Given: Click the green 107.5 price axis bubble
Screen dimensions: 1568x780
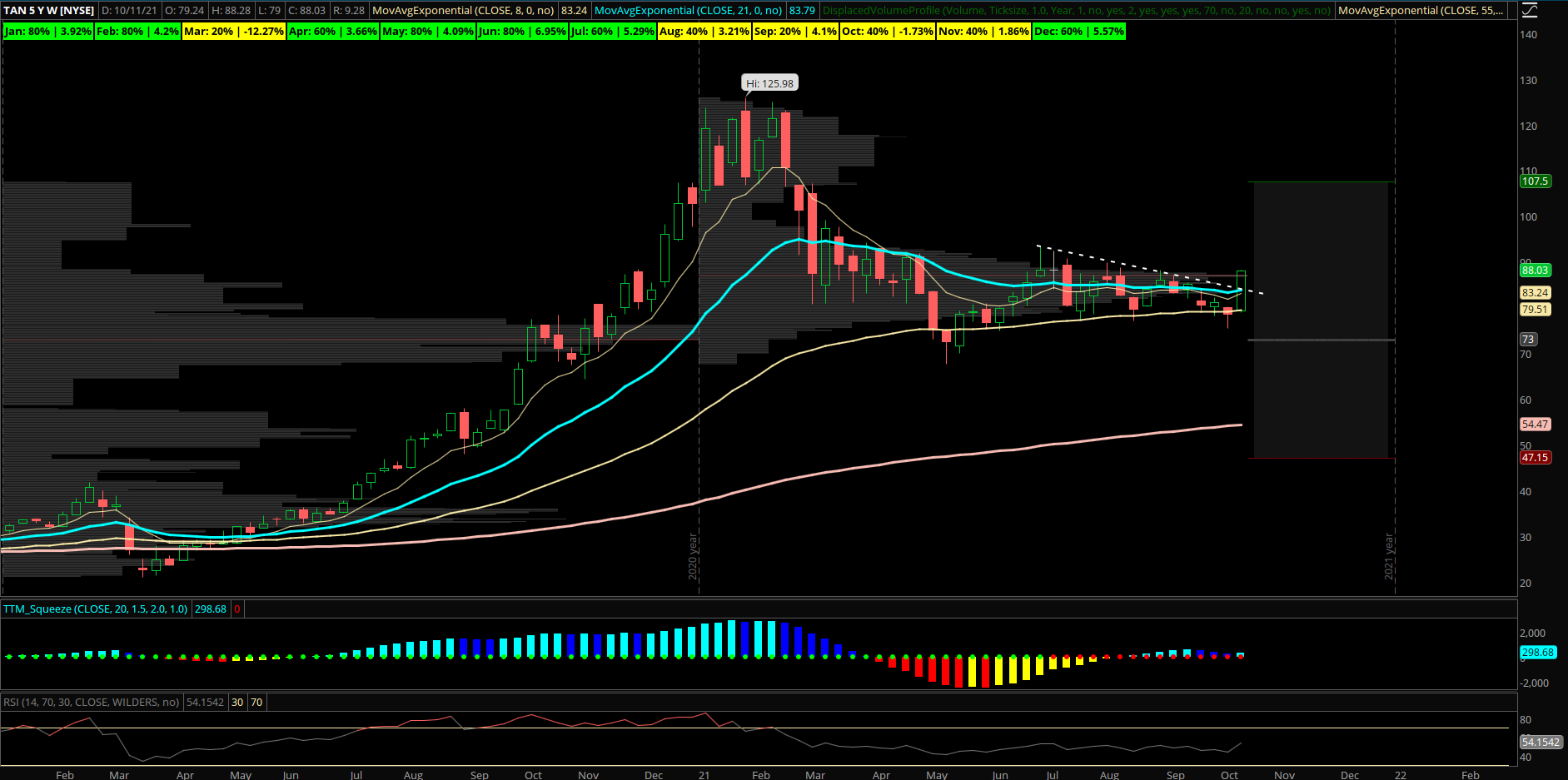Looking at the screenshot, I should coord(1536,181).
